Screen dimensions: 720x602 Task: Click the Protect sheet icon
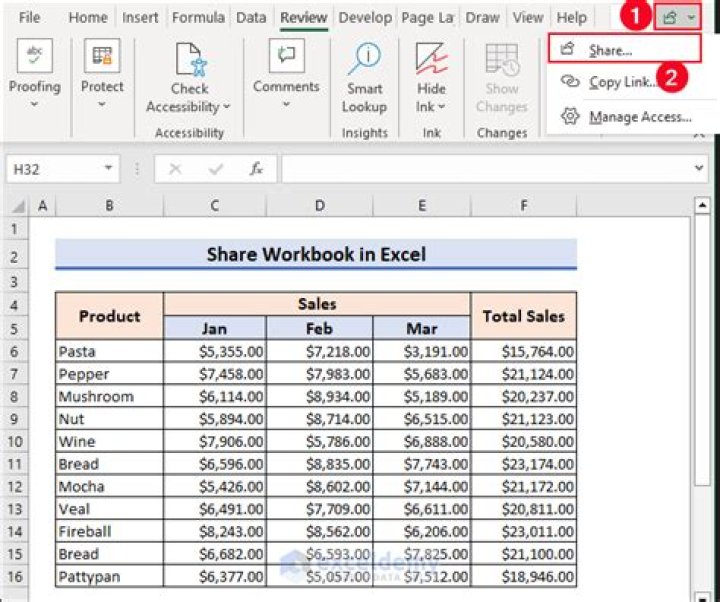102,56
